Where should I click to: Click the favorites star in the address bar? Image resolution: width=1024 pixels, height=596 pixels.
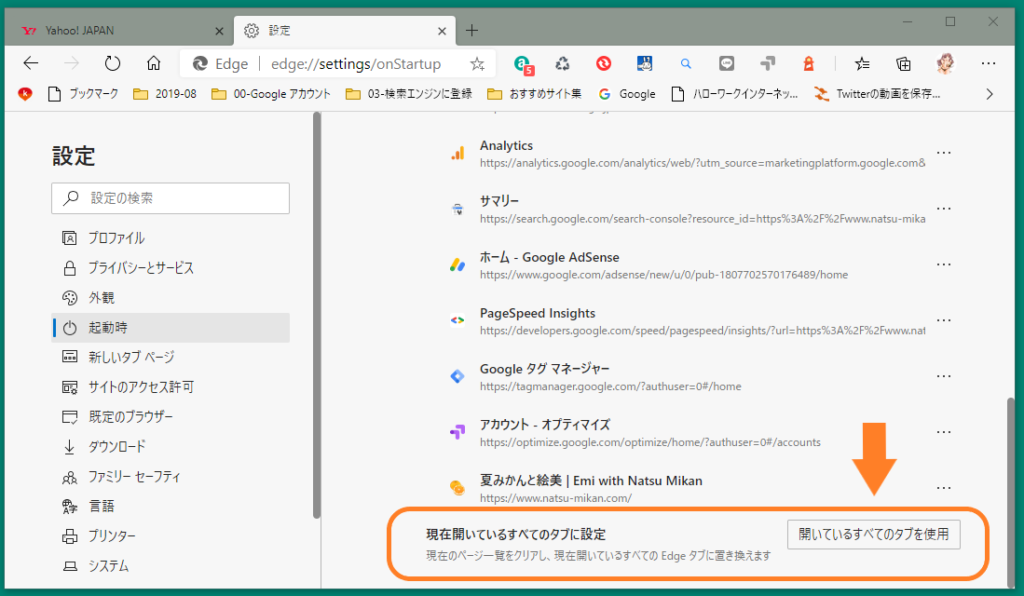(x=477, y=63)
